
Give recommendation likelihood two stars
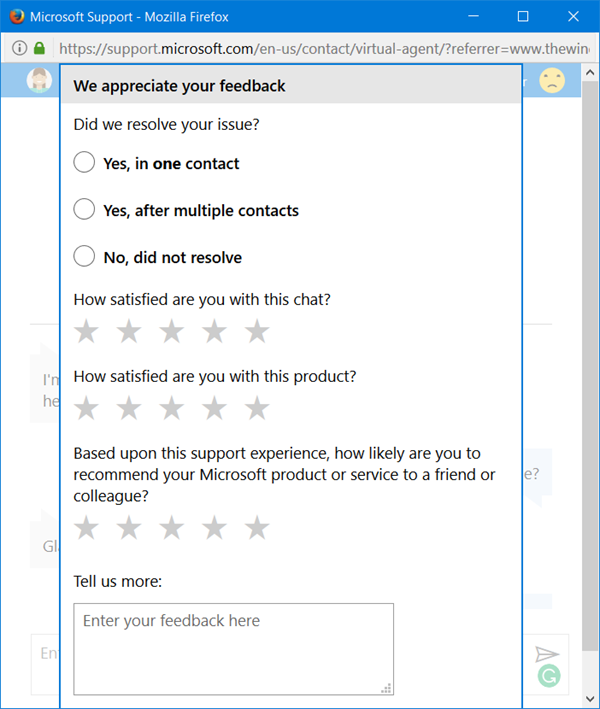pos(129,528)
